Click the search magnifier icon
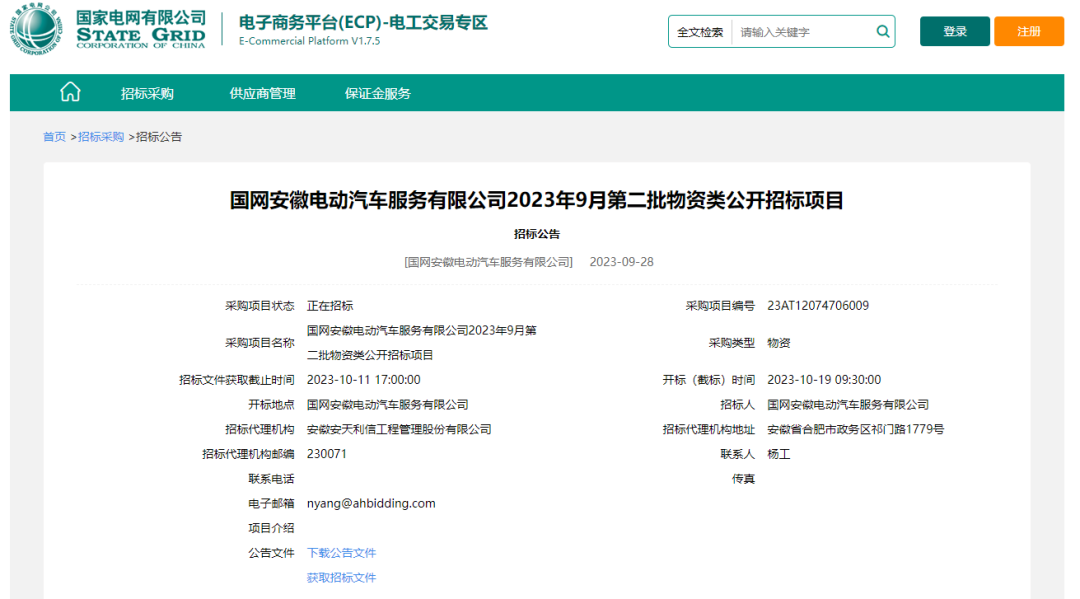 click(x=882, y=32)
